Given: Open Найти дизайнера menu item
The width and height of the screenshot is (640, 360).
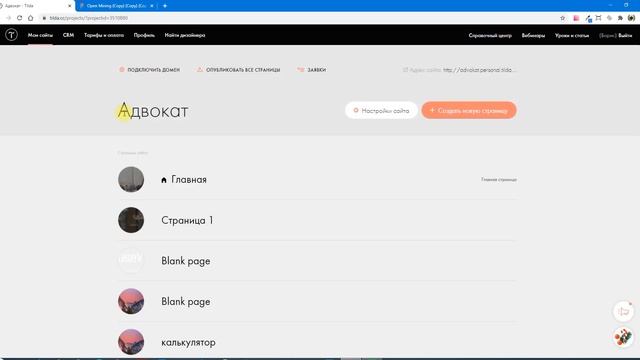Looking at the screenshot, I should click(185, 36).
